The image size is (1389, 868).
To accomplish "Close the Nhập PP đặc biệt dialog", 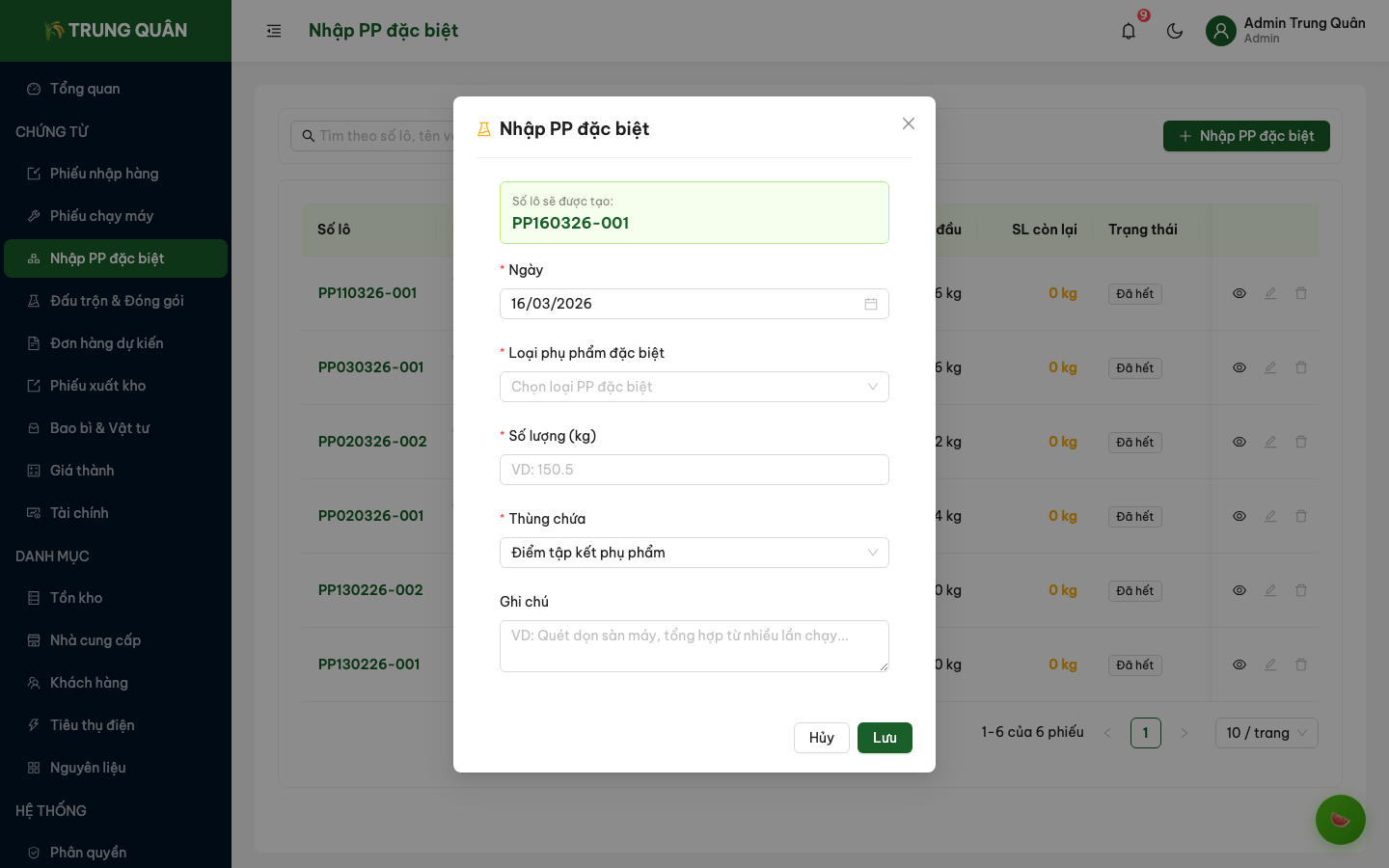I will (x=908, y=123).
